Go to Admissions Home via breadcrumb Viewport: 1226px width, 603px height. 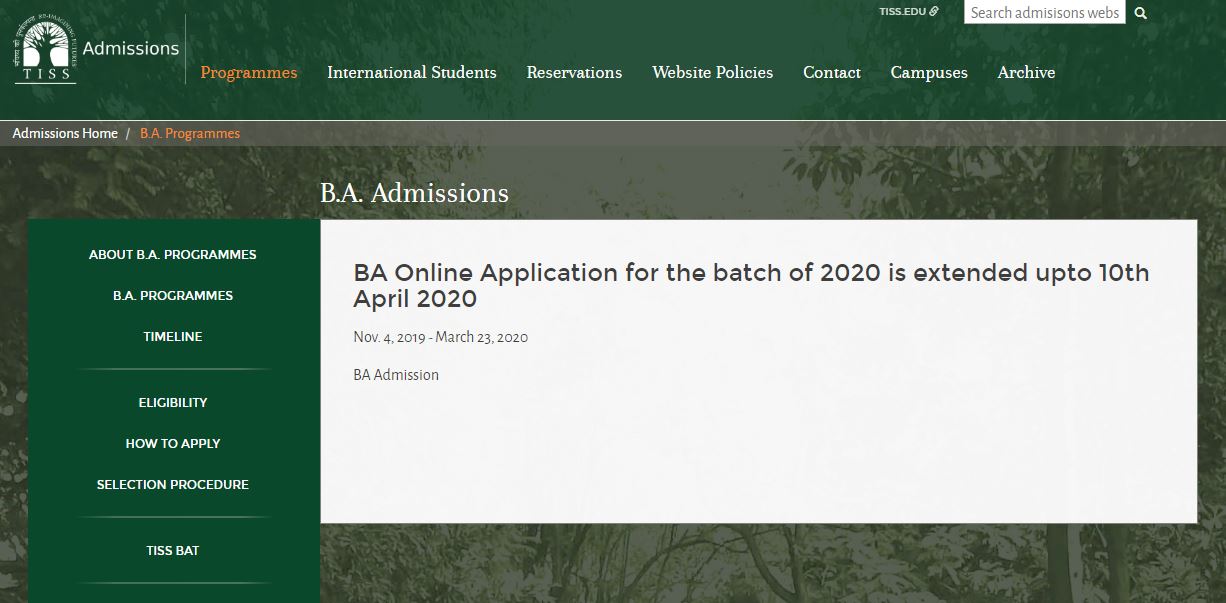pos(65,132)
